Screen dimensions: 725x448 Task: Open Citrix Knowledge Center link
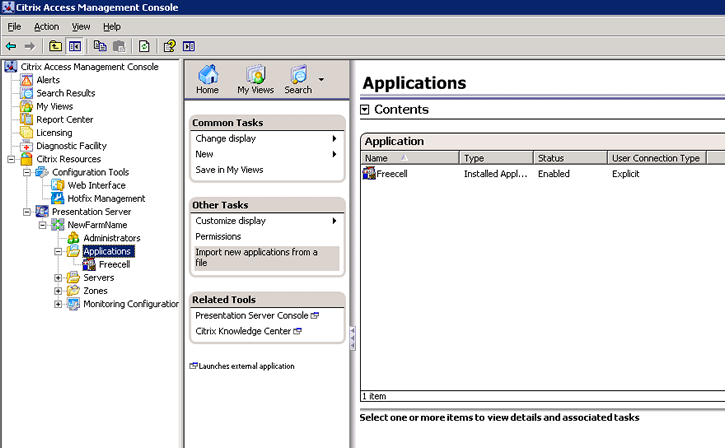248,331
